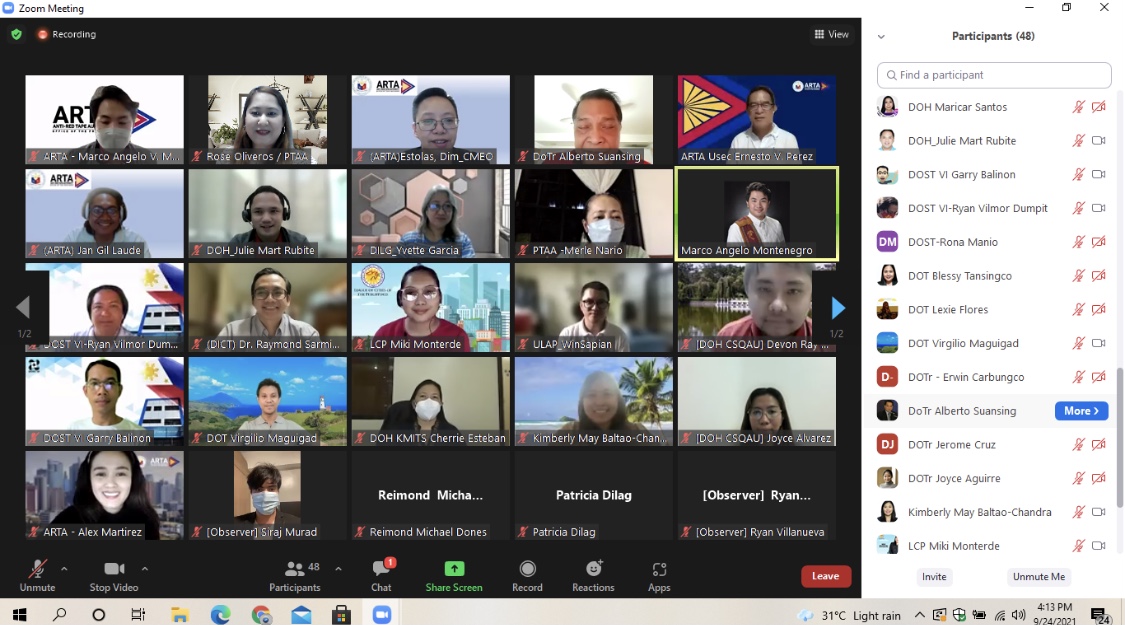This screenshot has width=1125, height=625.
Task: Click the red Leave button
Action: (x=826, y=576)
